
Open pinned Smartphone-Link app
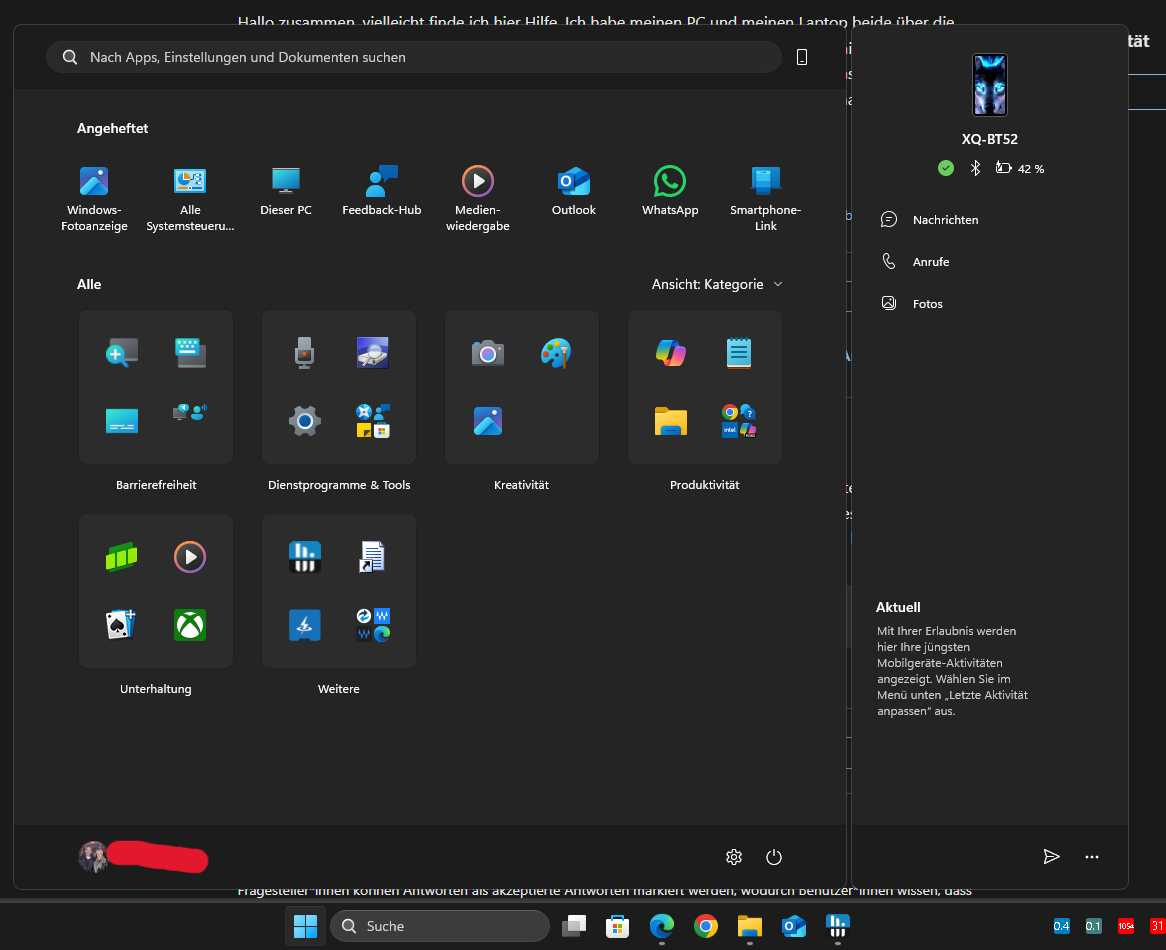pyautogui.click(x=766, y=198)
